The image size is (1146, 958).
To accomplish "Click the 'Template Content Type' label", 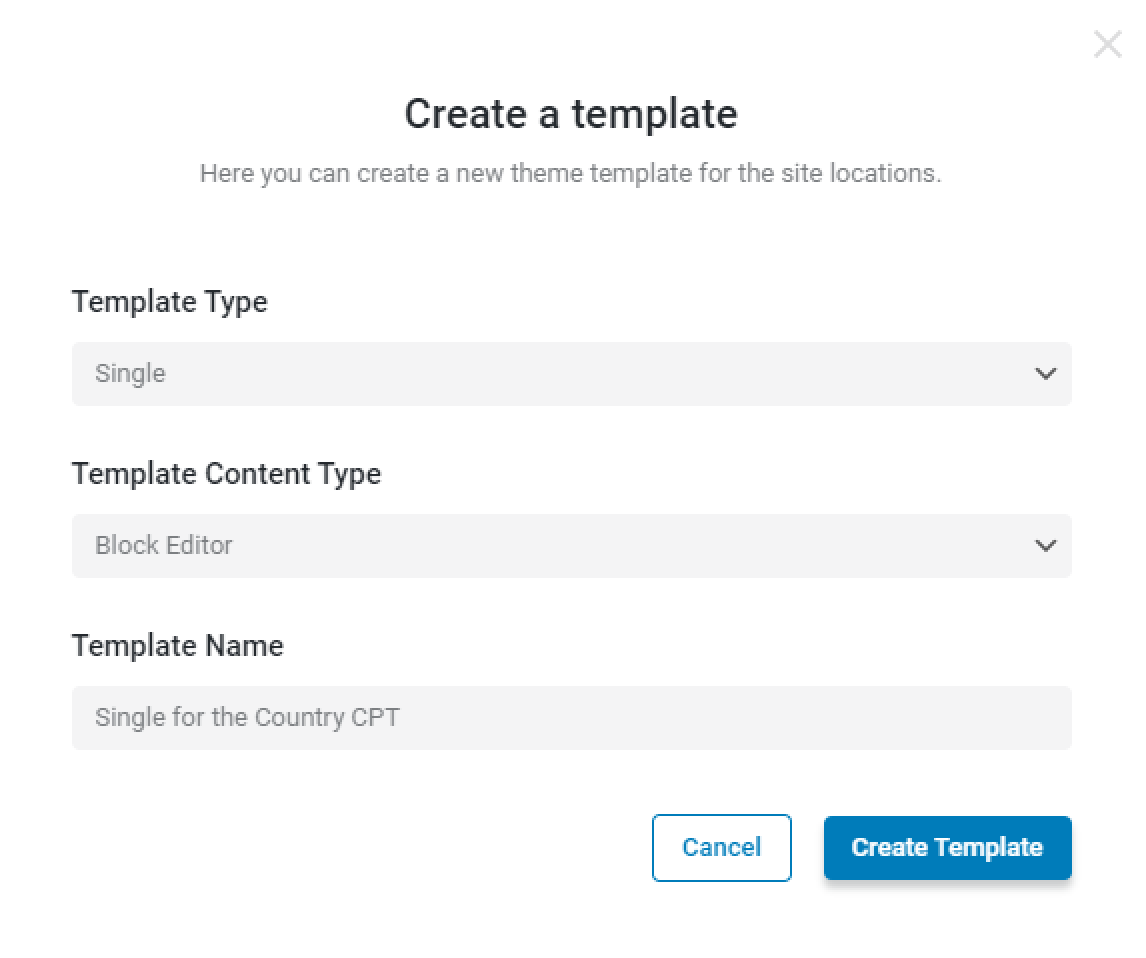I will click(x=227, y=474).
